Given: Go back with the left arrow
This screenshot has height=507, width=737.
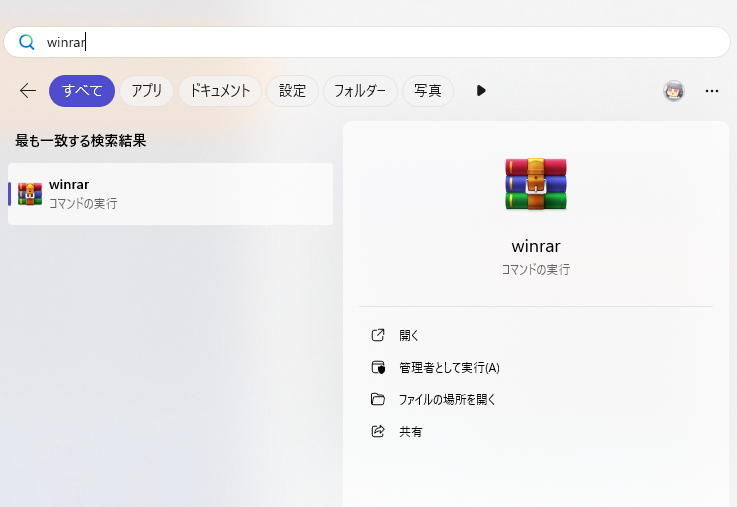Looking at the screenshot, I should point(28,90).
